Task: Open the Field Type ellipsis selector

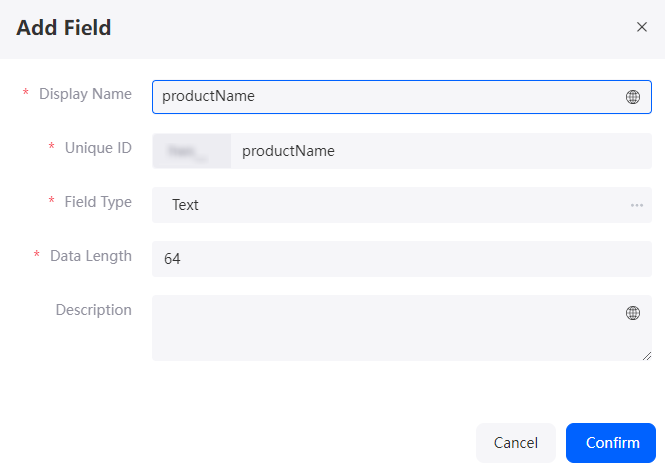Action: click(x=637, y=205)
